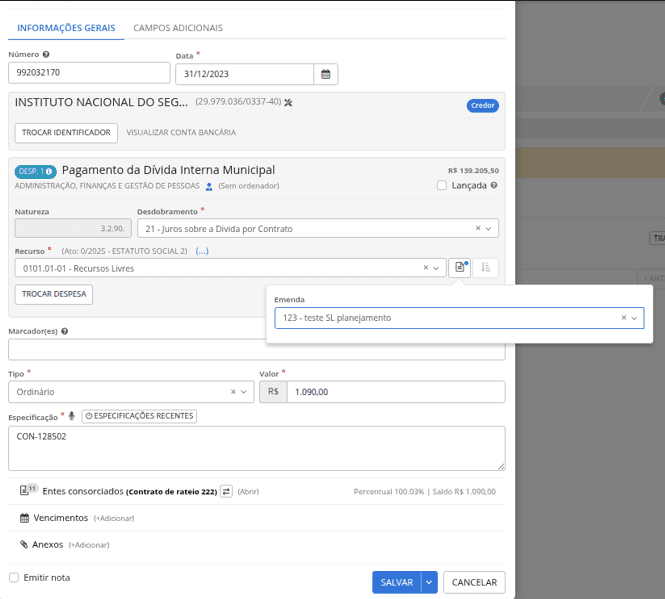Click the icon after the creditor CNPJ
Screen dimensions: 665x599
289,102
